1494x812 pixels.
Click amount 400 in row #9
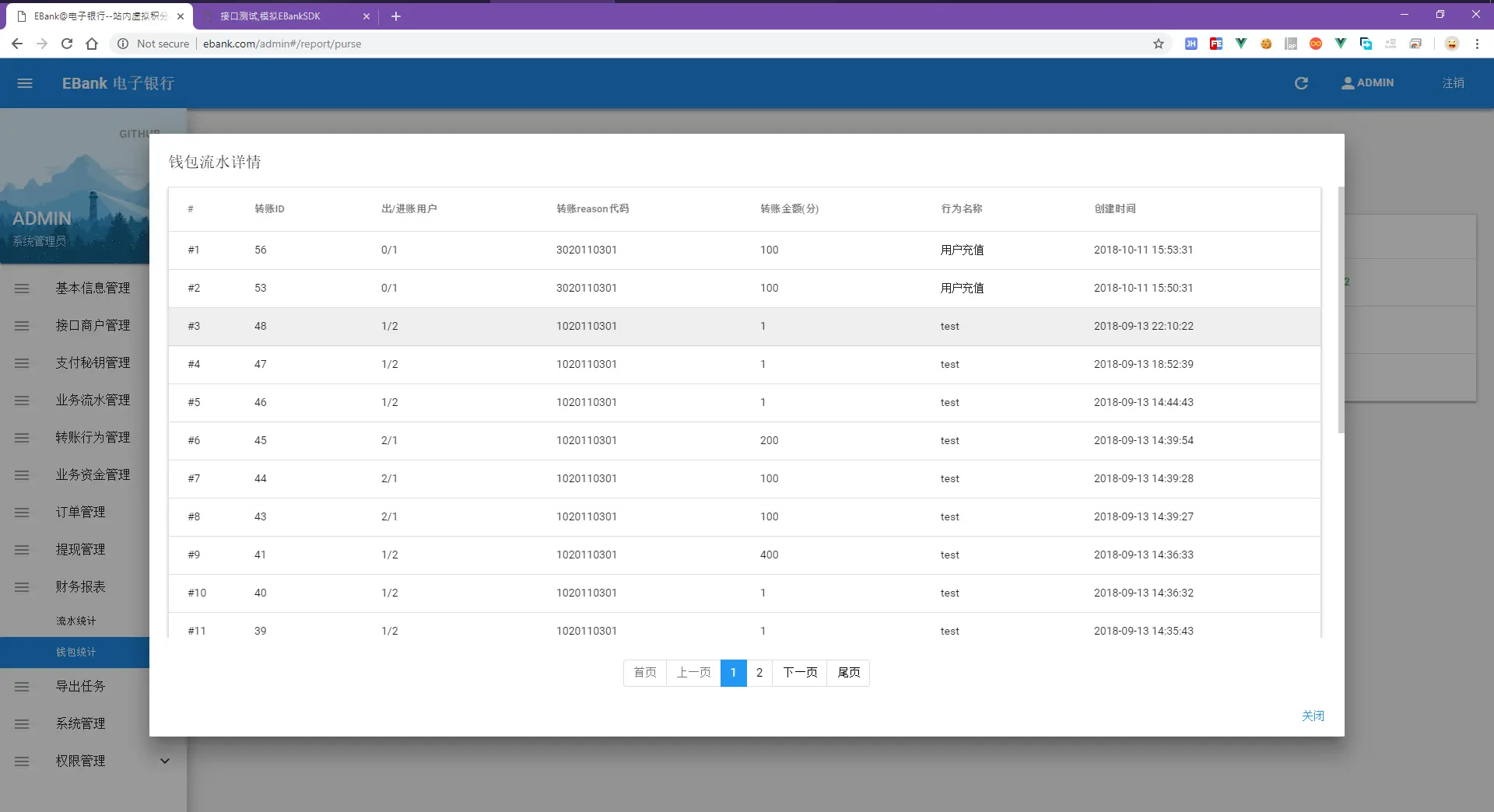pos(769,555)
